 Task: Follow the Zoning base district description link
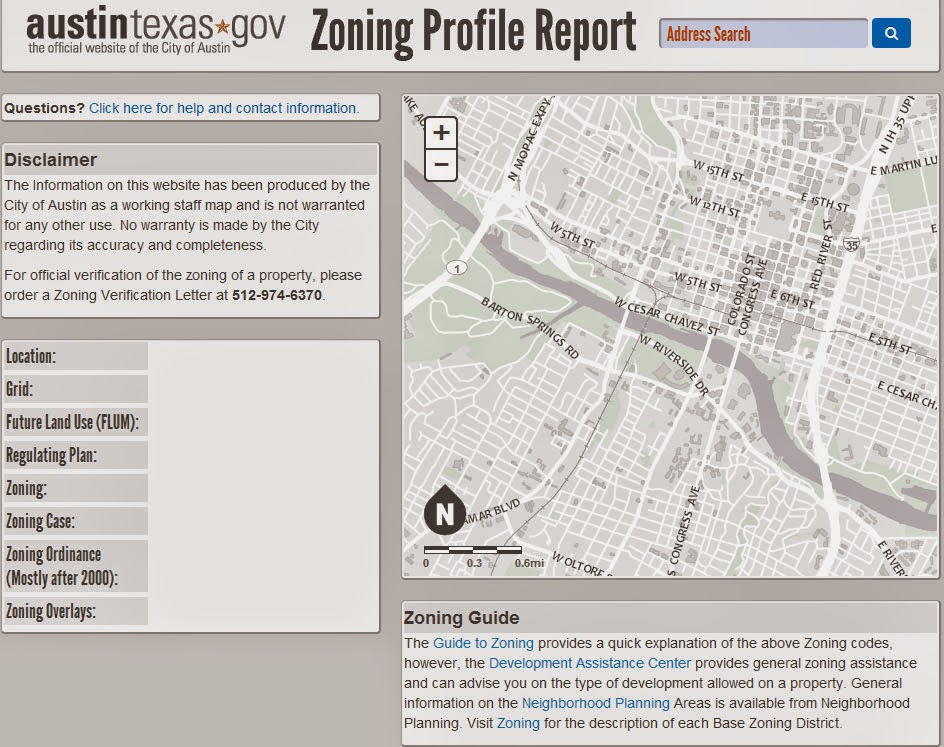pyautogui.click(x=518, y=723)
